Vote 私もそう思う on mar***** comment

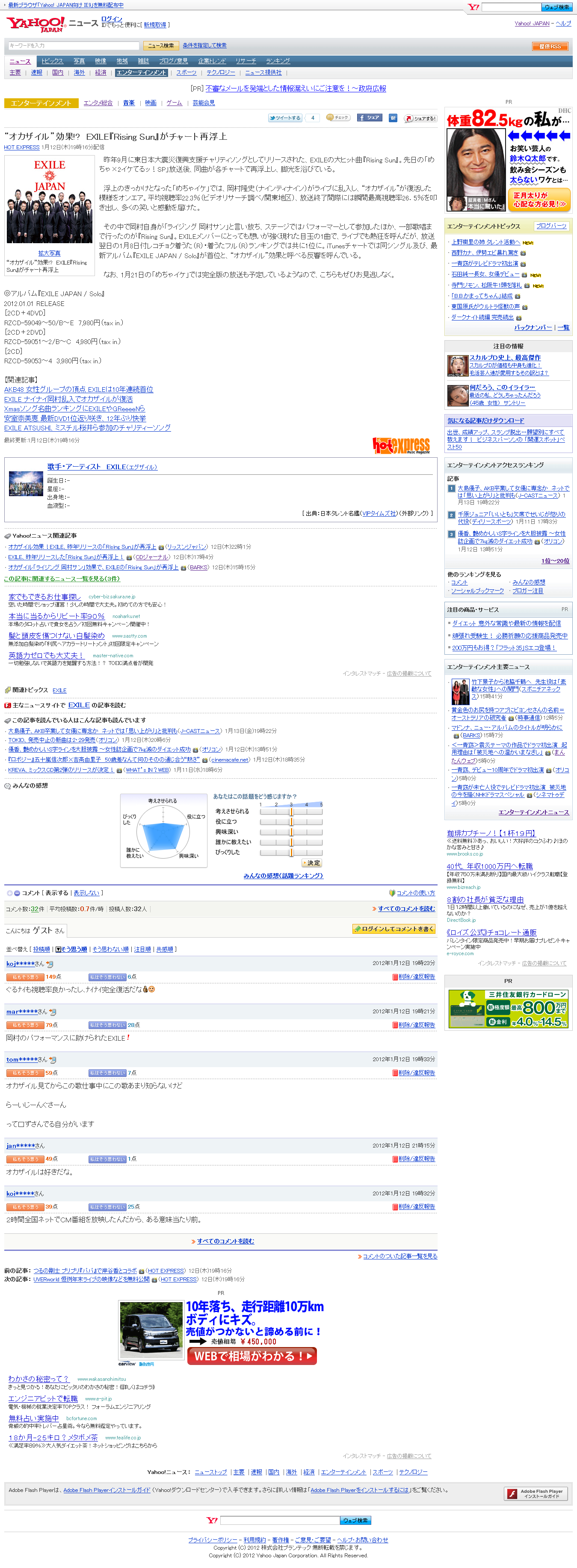pyautogui.click(x=25, y=1025)
